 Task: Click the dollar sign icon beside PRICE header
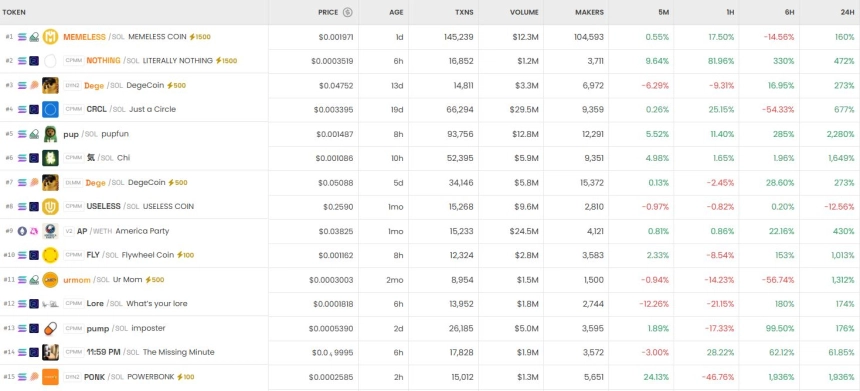[348, 12]
